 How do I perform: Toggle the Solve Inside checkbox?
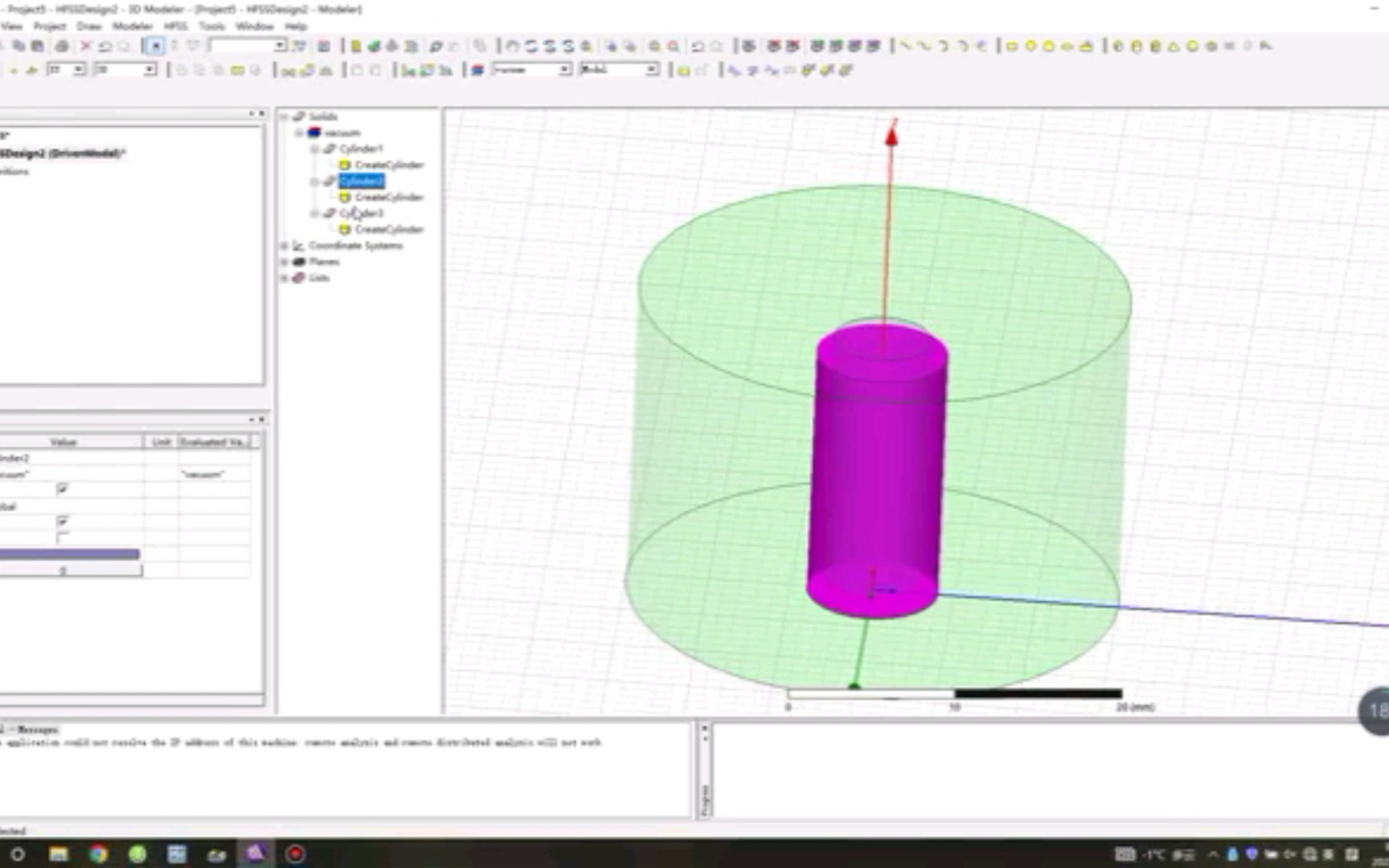click(x=63, y=489)
